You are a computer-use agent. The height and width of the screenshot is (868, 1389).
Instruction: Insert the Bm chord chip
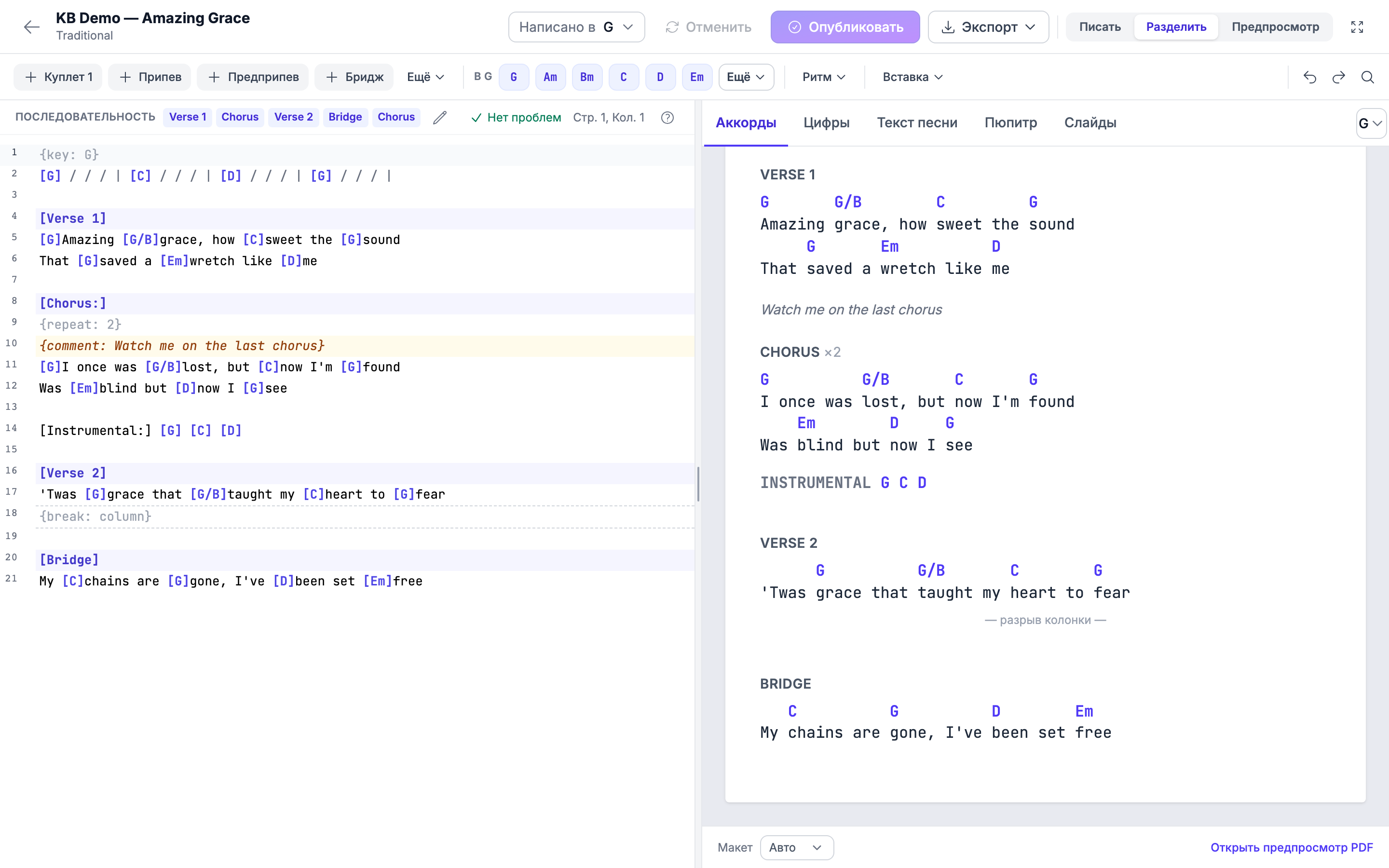[x=587, y=77]
